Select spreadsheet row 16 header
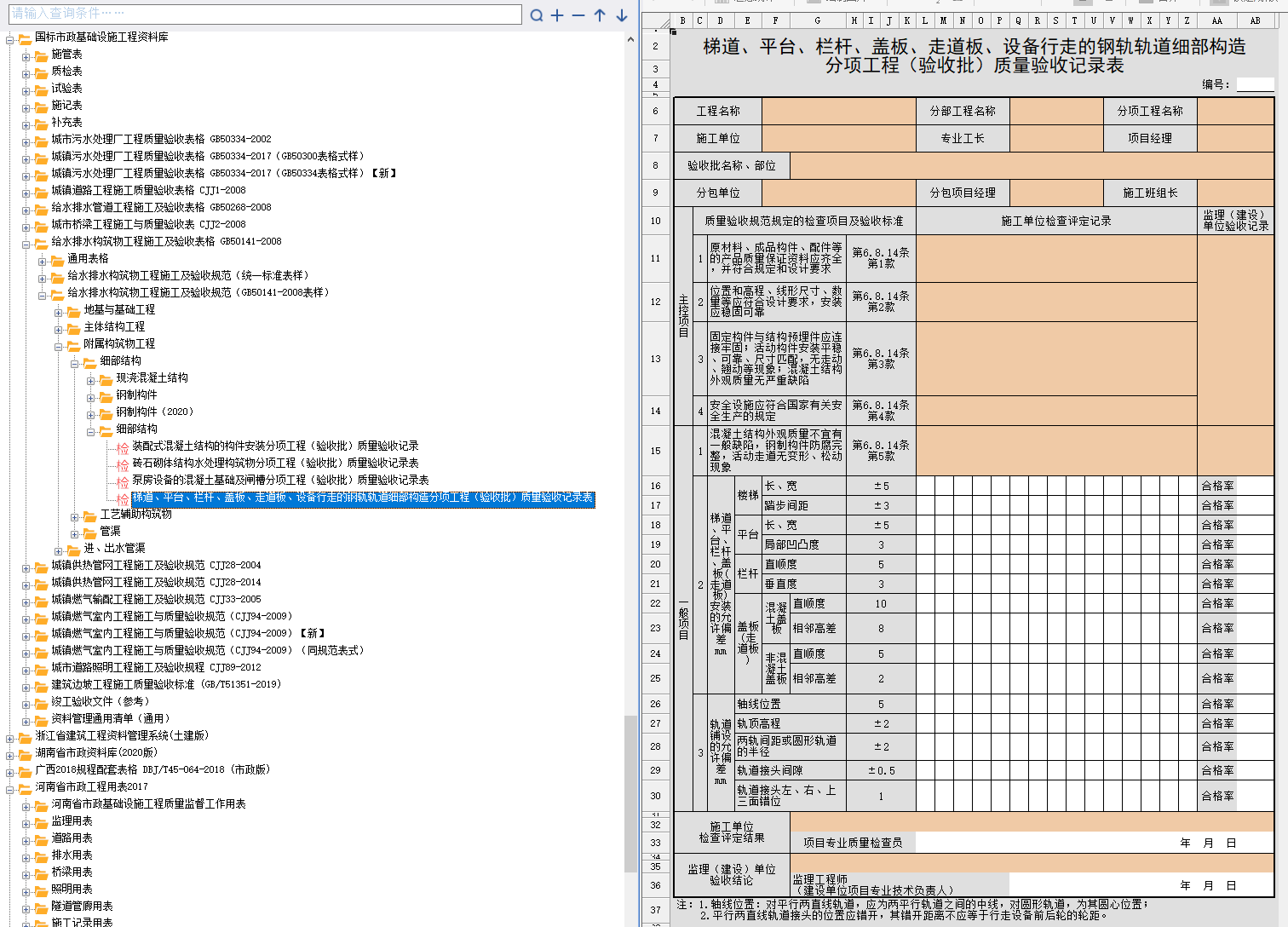The width and height of the screenshot is (1288, 927). [x=656, y=486]
